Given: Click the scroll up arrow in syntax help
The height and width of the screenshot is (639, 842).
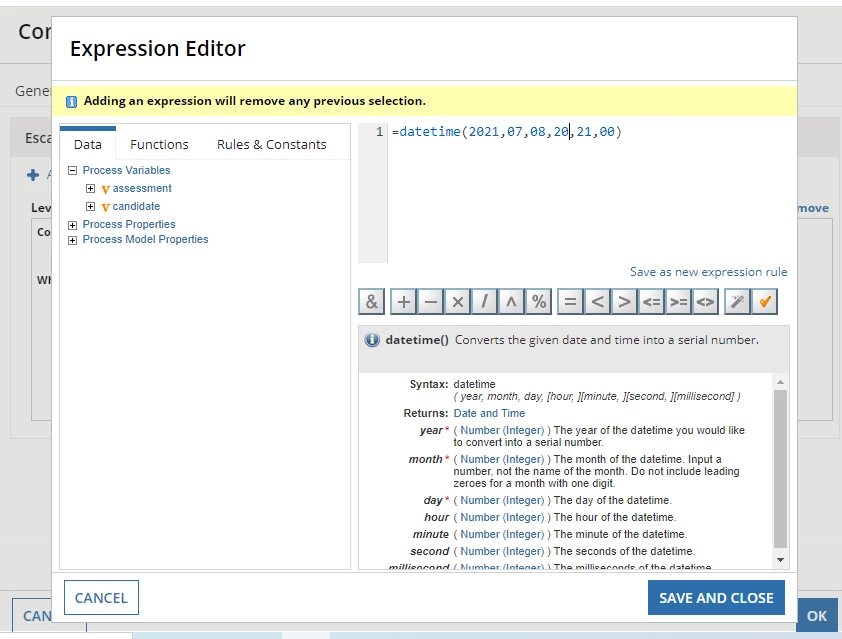Looking at the screenshot, I should coord(780,382).
